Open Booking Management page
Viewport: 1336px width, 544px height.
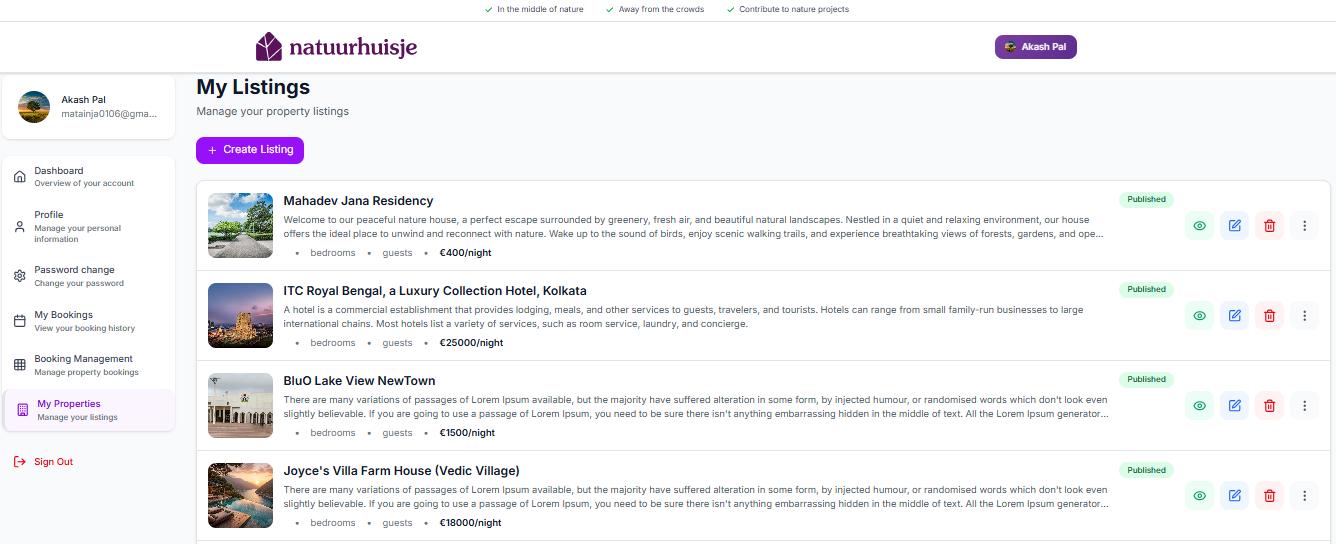coord(88,365)
